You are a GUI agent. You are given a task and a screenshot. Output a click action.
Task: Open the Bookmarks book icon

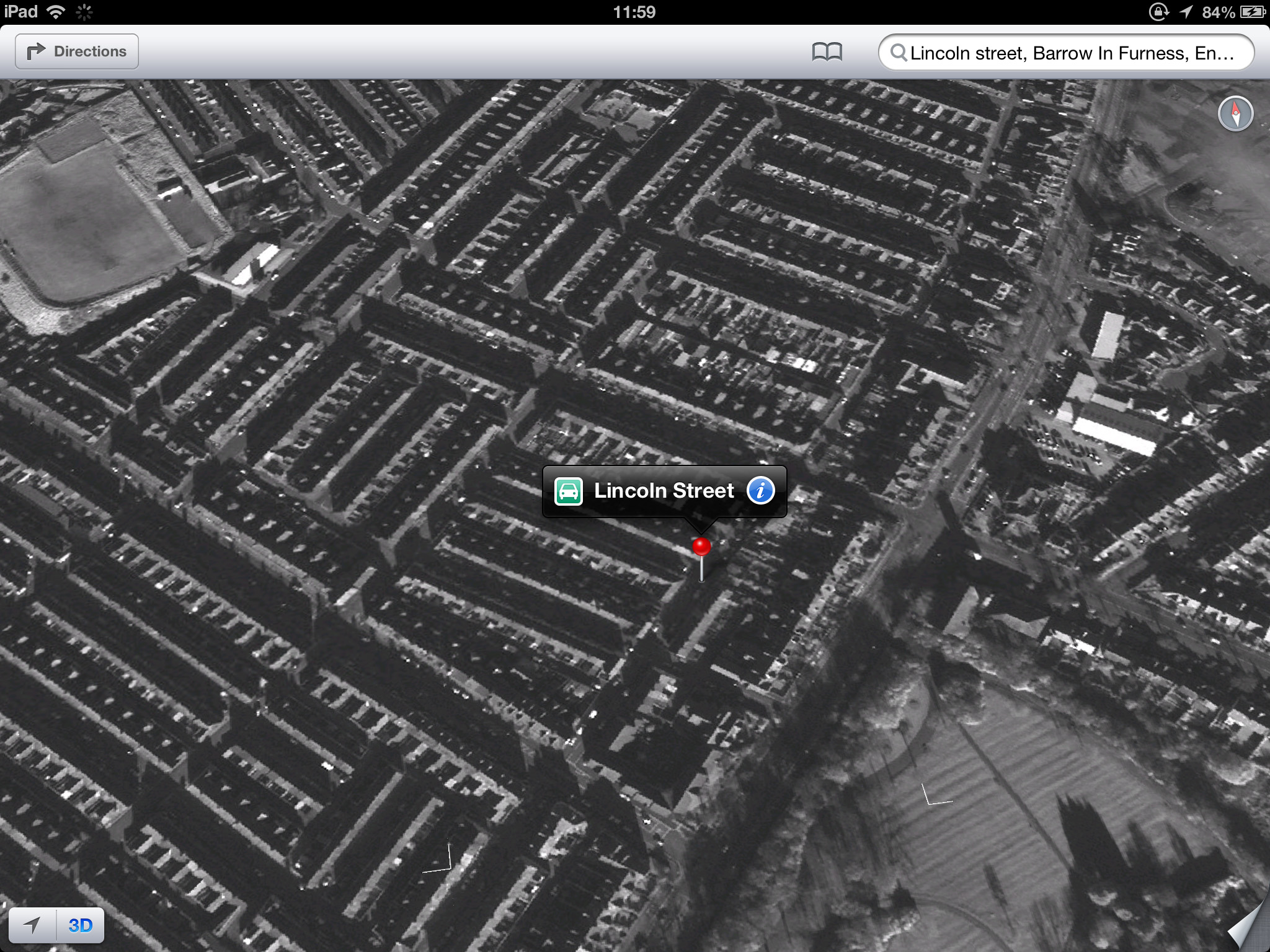(827, 52)
